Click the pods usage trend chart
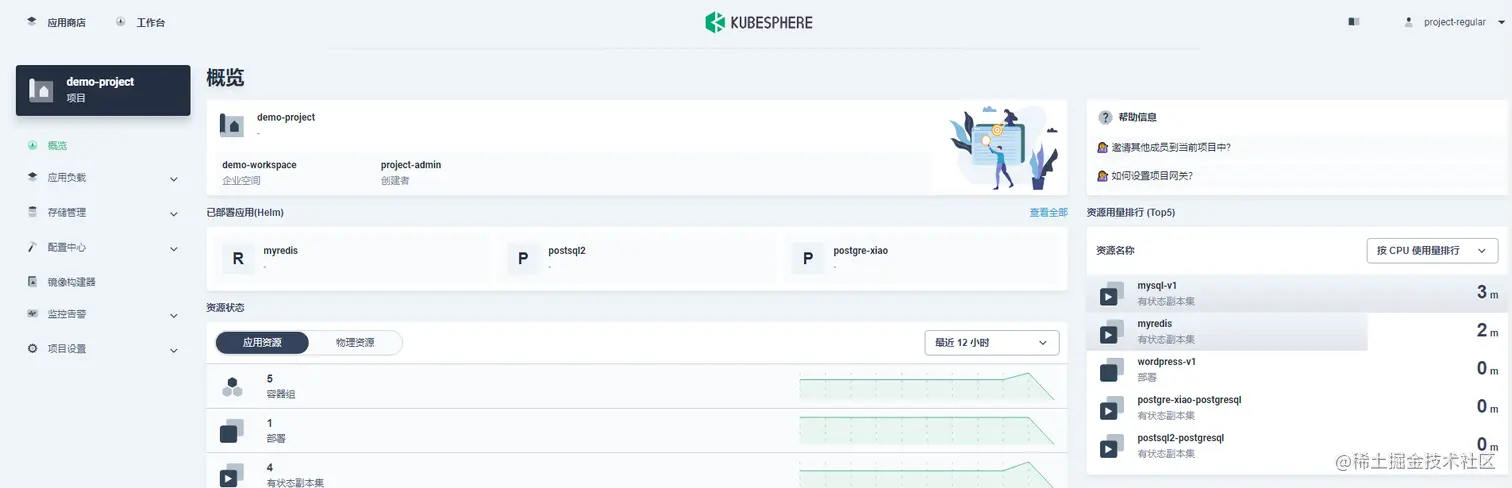This screenshot has height=488, width=1512. pos(927,386)
